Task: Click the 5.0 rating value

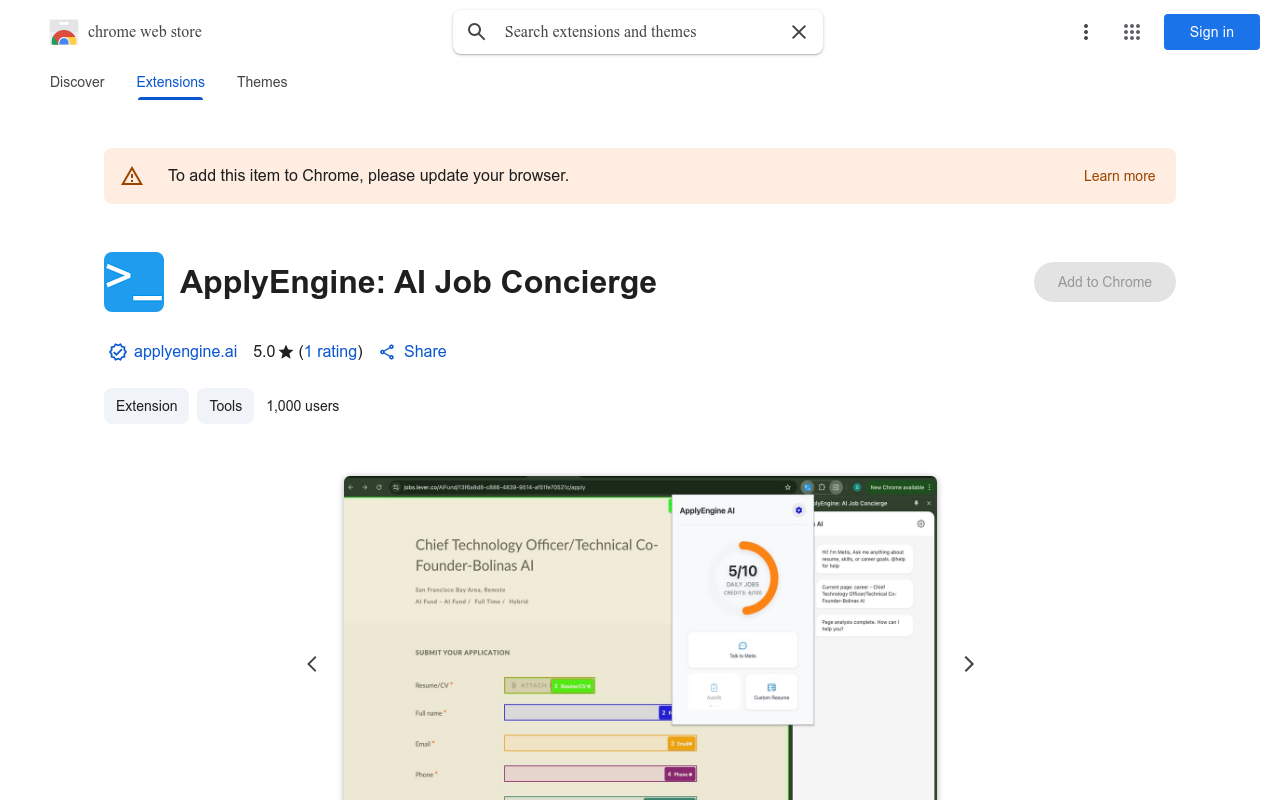Action: pos(264,352)
